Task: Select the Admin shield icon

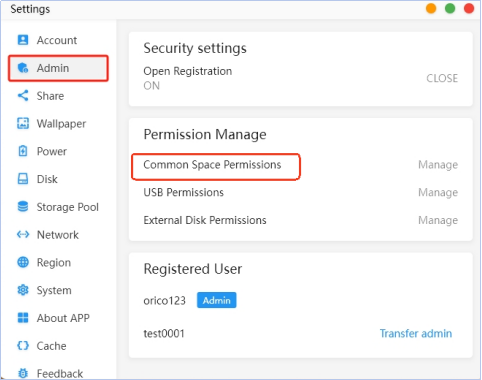Action: [23, 68]
